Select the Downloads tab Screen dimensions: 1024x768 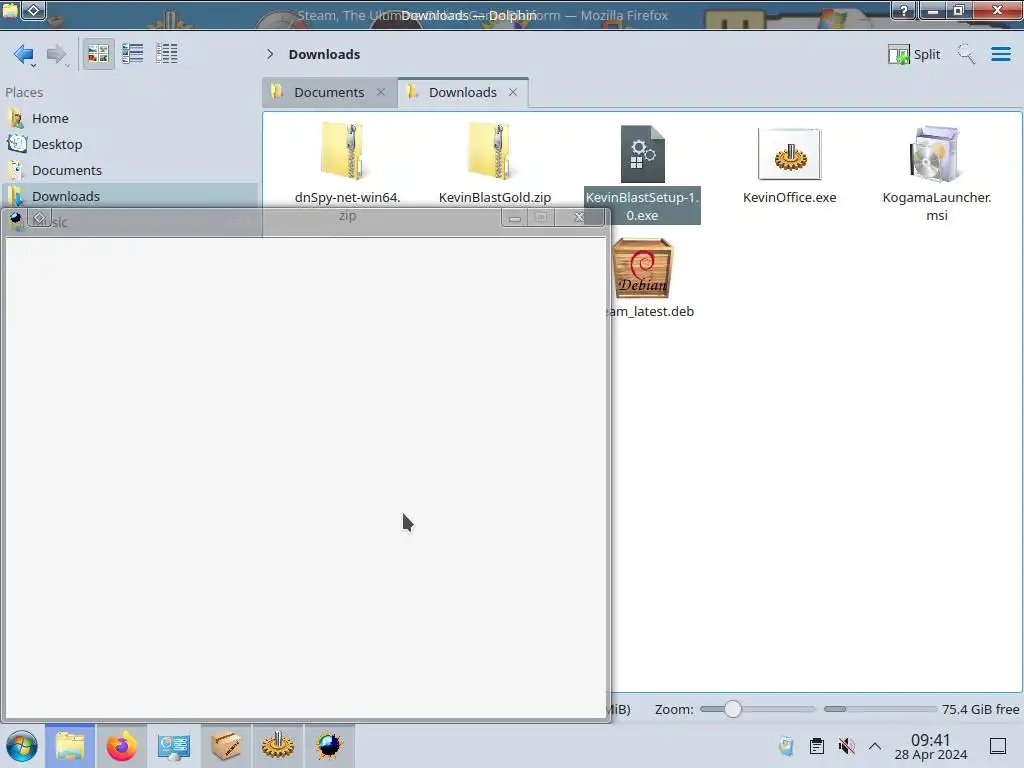[463, 92]
